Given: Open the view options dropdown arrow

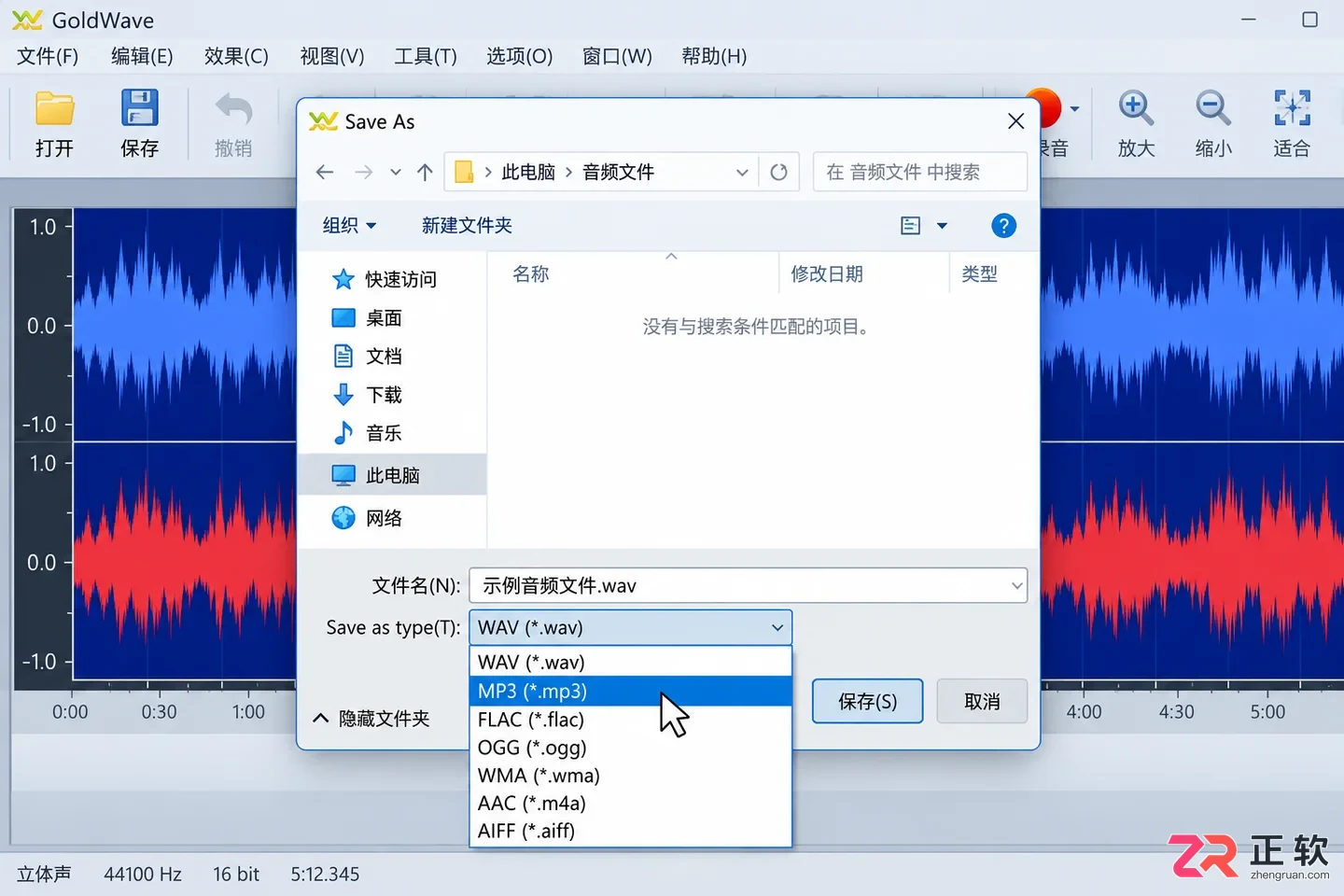Looking at the screenshot, I should click(x=942, y=225).
